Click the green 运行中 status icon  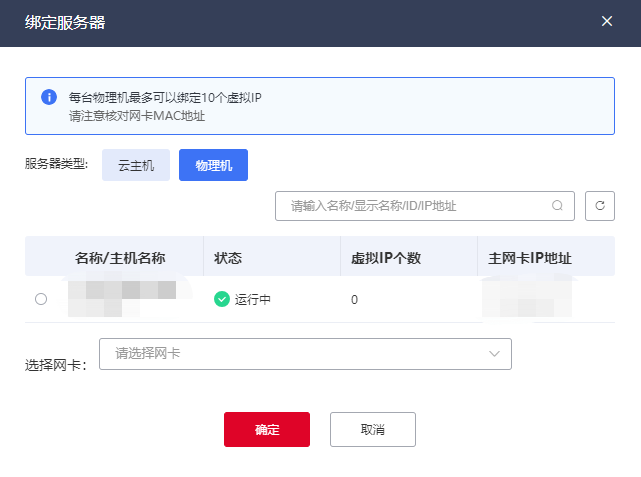click(x=222, y=299)
